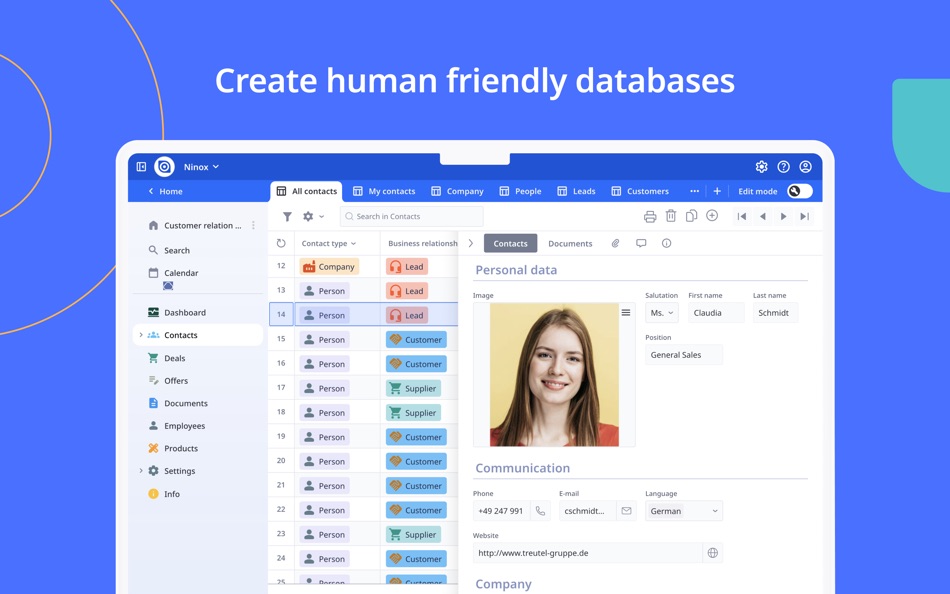Open Employees in the sidebar

[176, 425]
